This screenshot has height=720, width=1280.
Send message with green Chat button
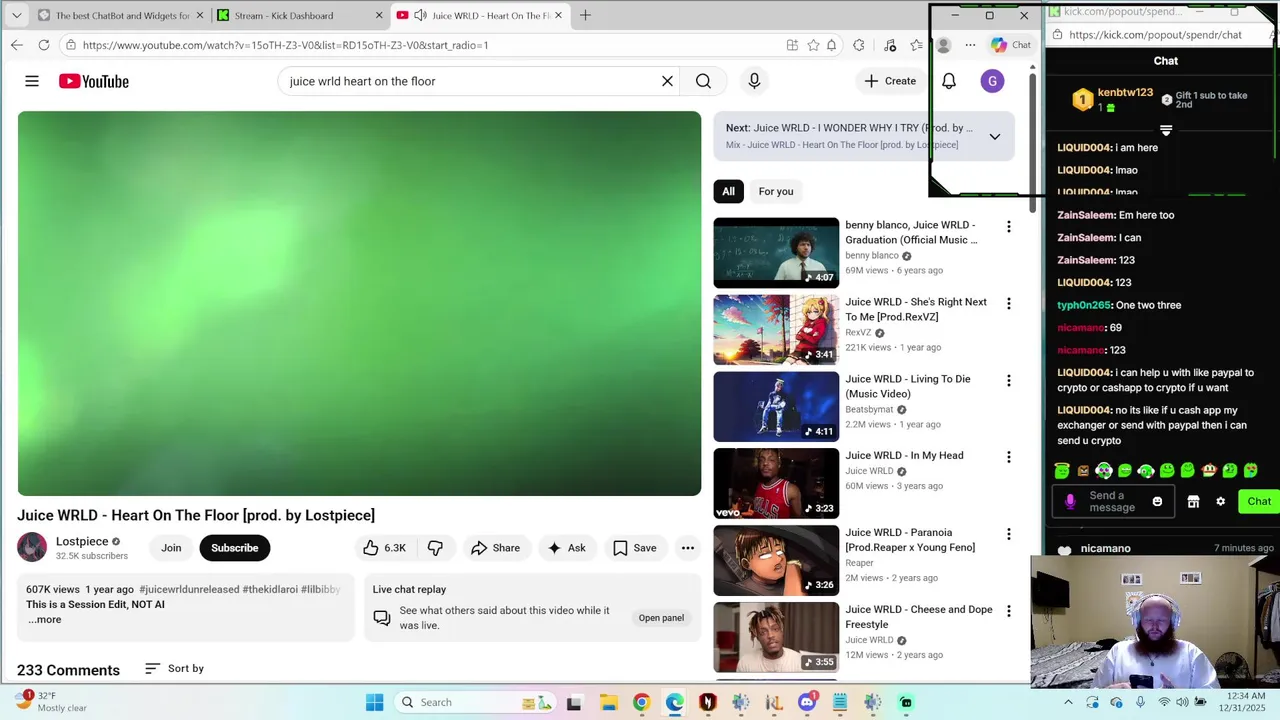pos(1259,502)
